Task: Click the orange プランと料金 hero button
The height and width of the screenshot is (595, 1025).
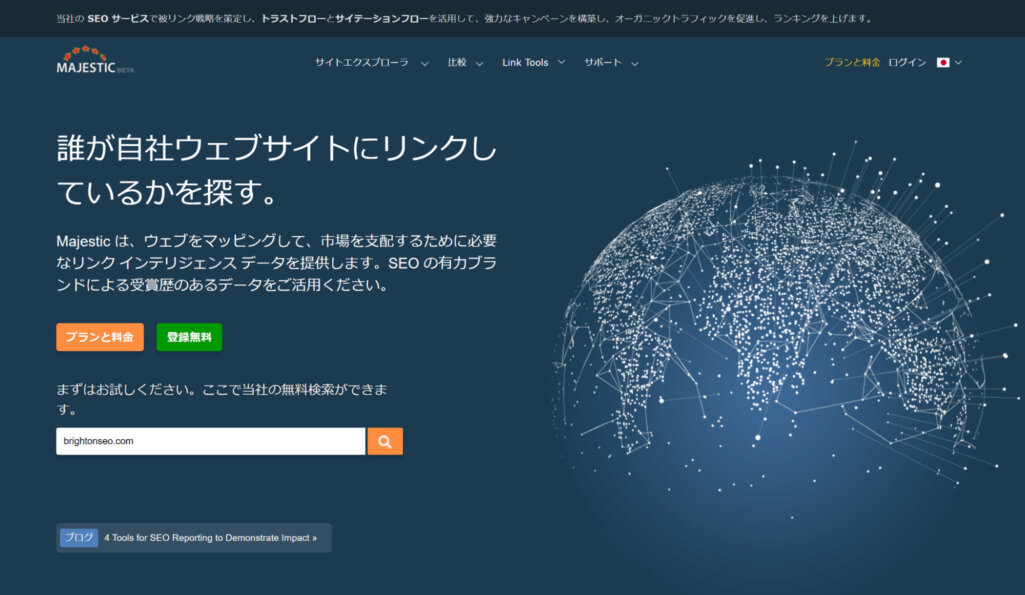Action: 99,337
